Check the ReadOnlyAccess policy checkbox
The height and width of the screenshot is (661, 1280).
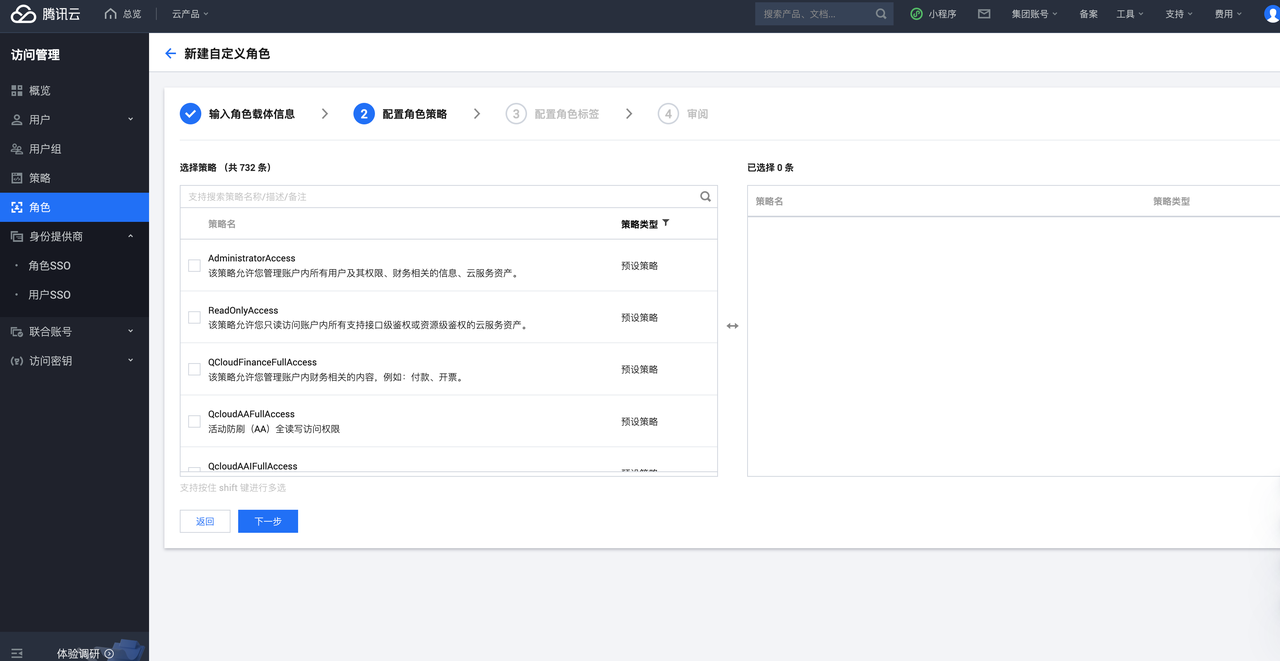coord(194,317)
